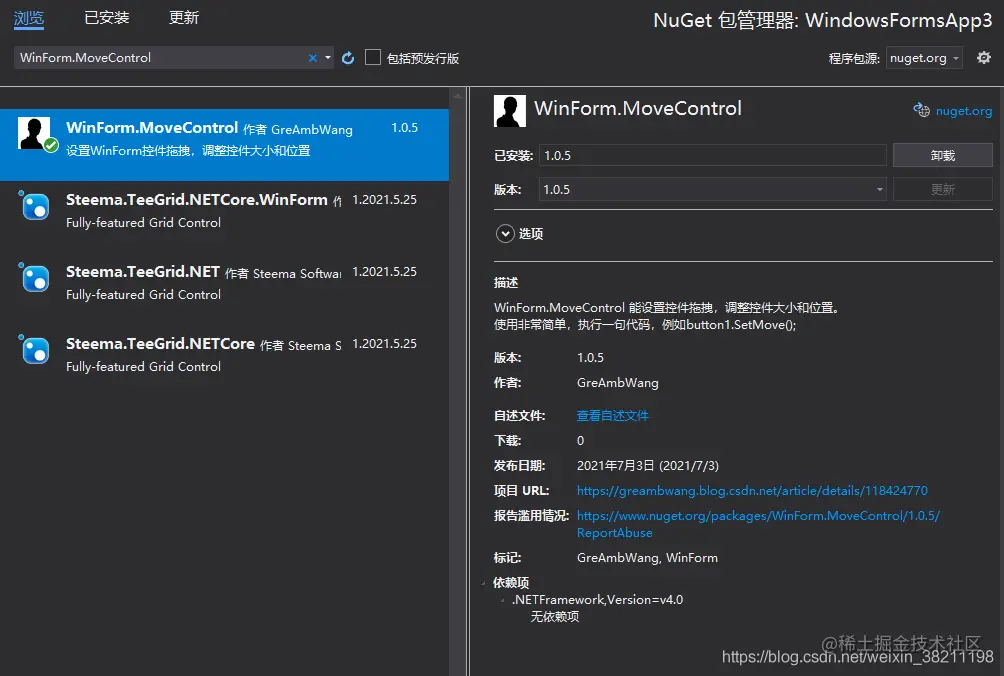The image size is (1004, 676).
Task: Select Steema.TeeGrid.NETCore package title
Action: (160, 344)
